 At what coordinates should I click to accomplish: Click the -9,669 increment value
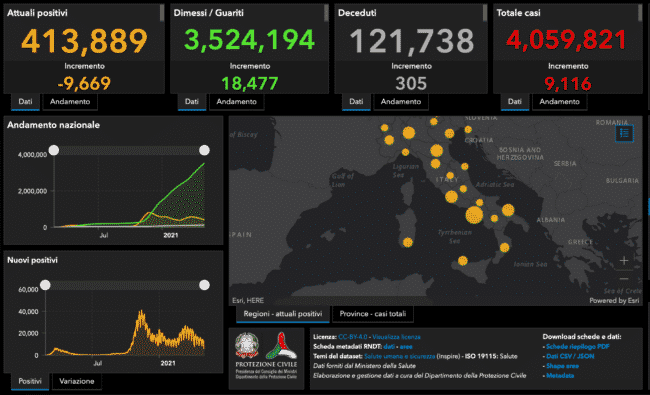(x=84, y=83)
